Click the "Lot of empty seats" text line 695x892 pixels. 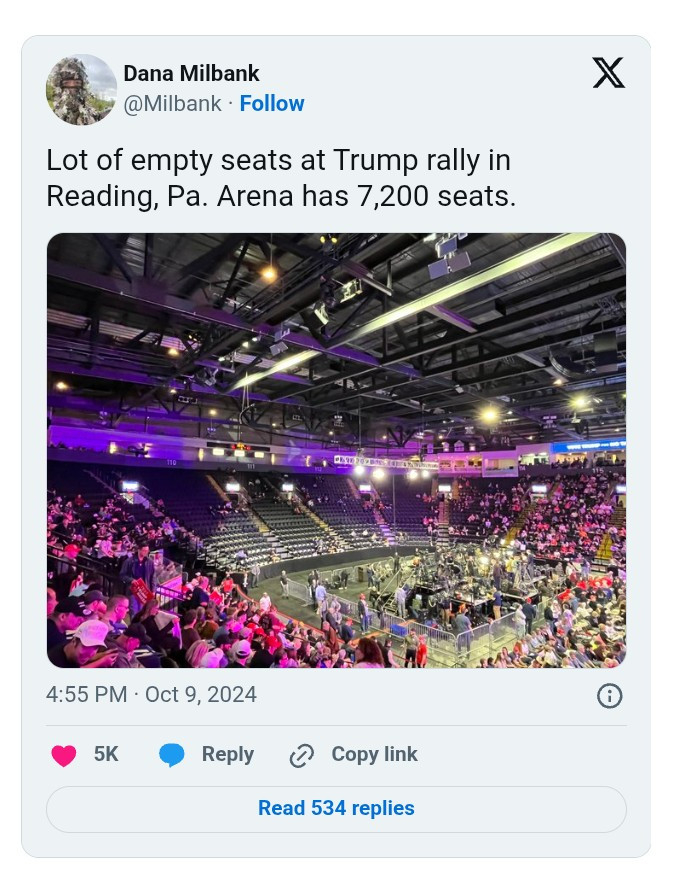tap(278, 160)
